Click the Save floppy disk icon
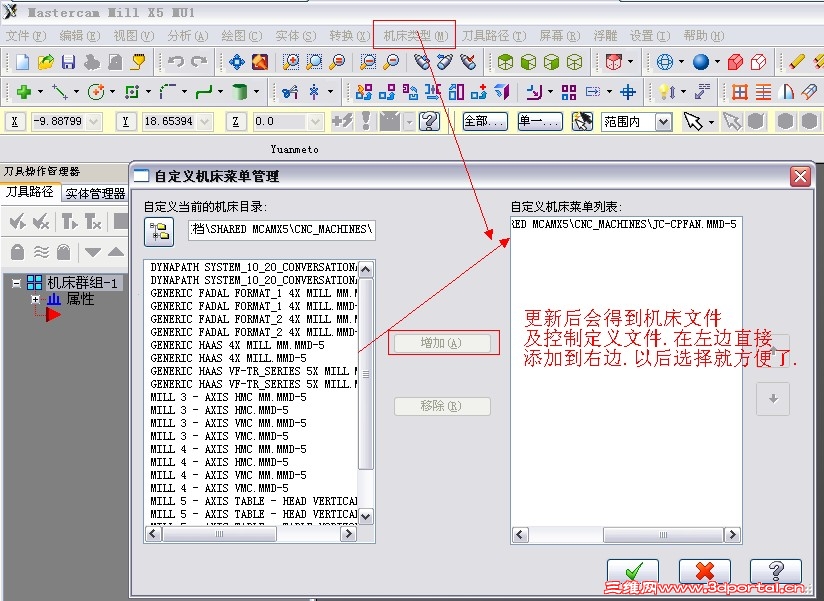The width and height of the screenshot is (824, 601). pos(68,62)
